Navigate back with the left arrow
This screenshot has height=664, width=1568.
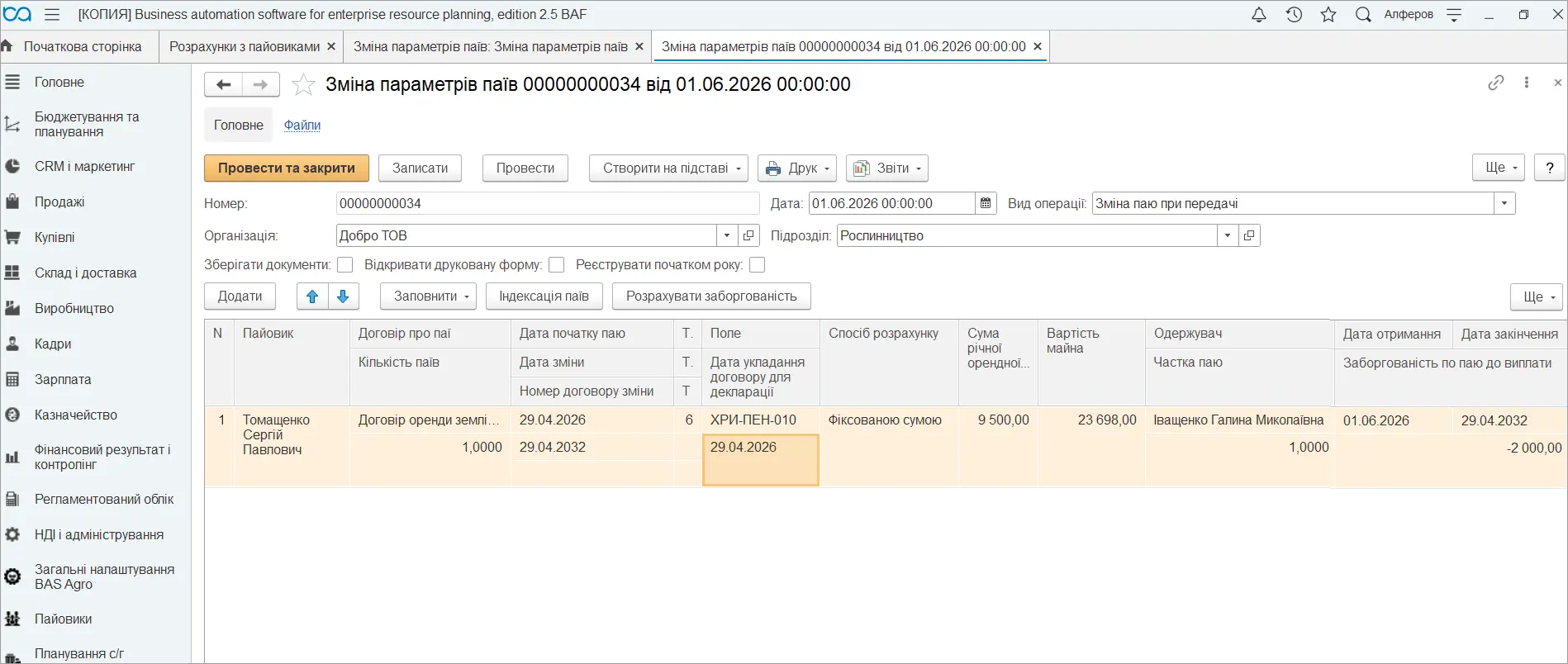223,84
